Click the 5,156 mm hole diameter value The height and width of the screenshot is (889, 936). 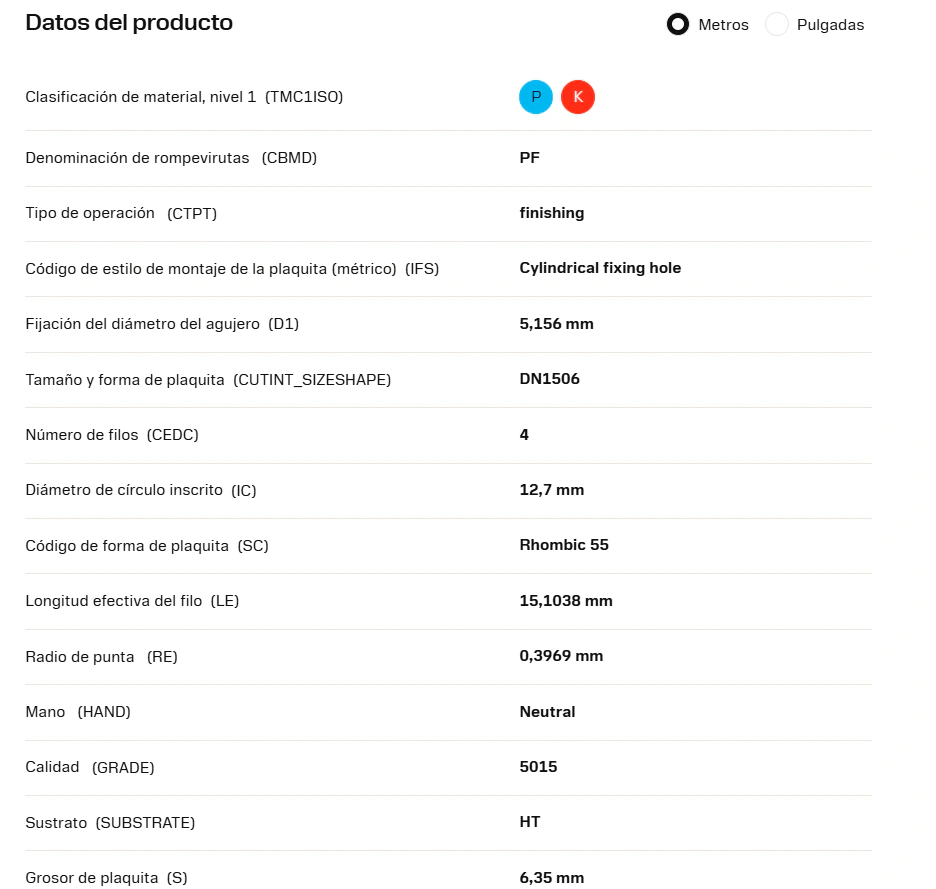coord(556,324)
